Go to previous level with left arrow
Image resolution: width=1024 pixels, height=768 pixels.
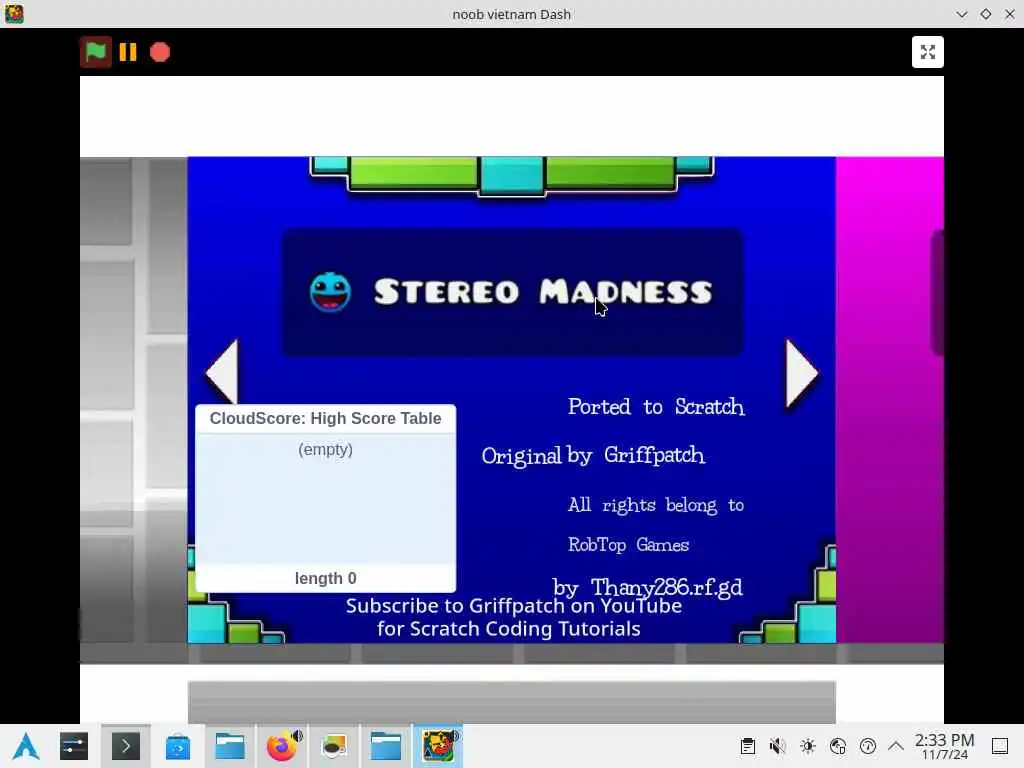point(222,373)
